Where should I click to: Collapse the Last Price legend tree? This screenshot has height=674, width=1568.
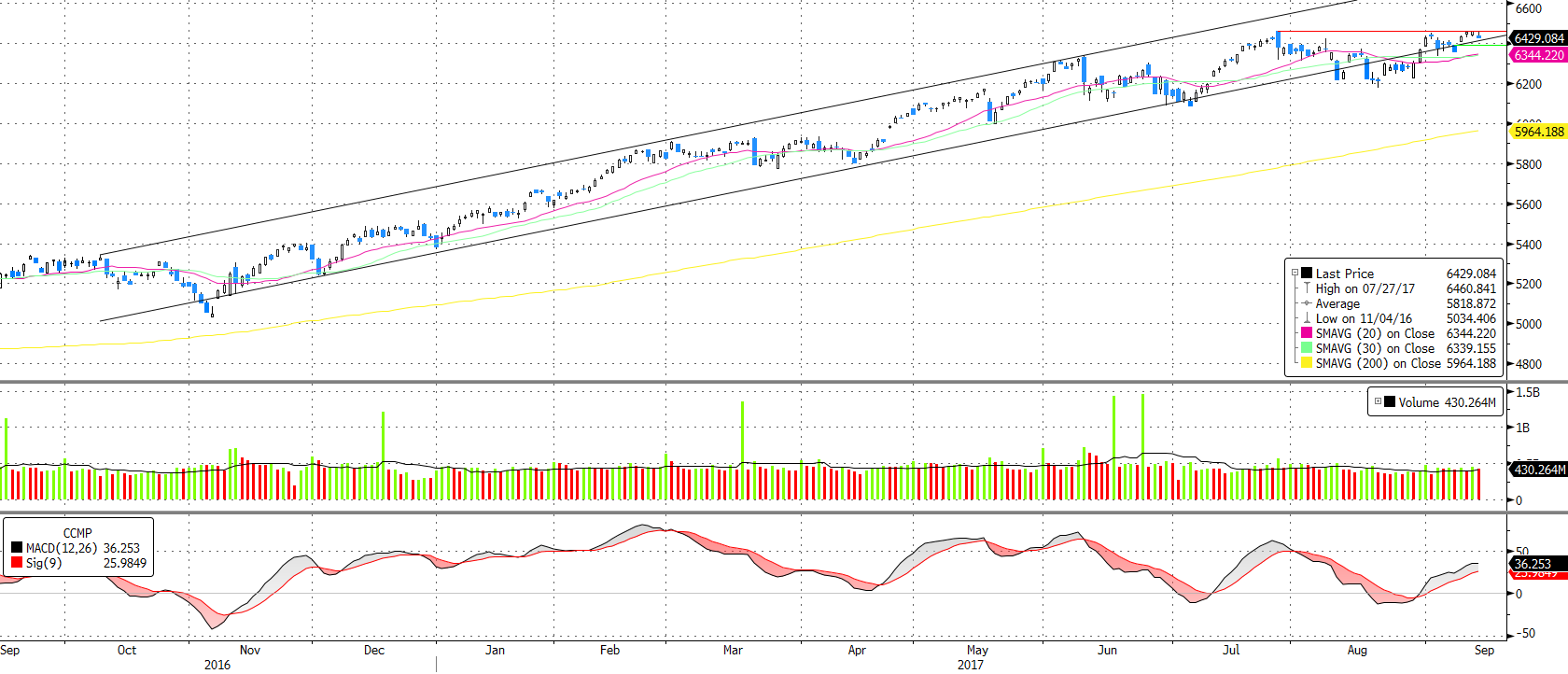coord(1295,274)
